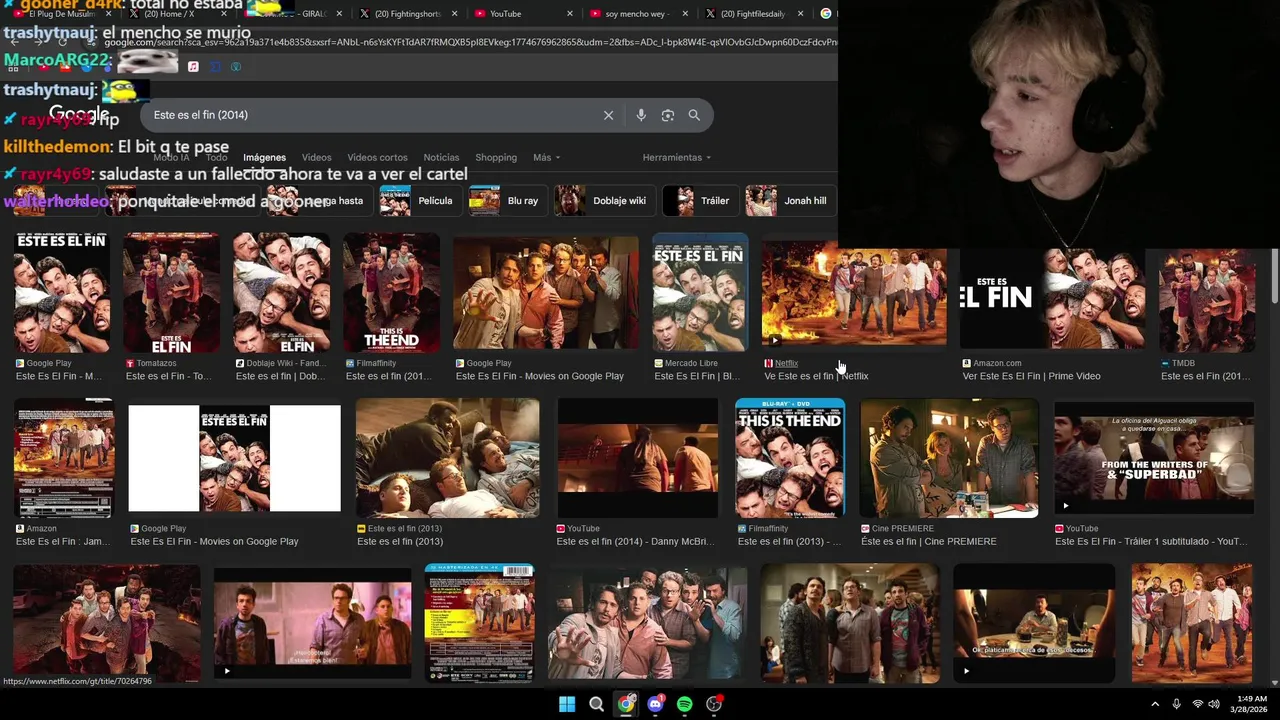Open taskbar microphone status icon
This screenshot has height=720, width=1280.
[1176, 704]
